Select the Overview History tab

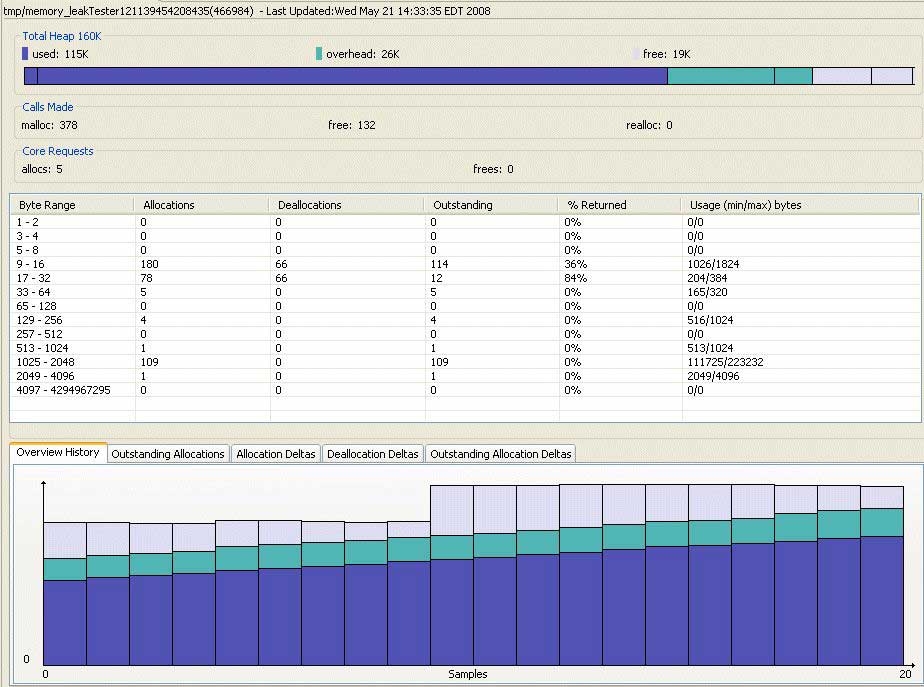[x=57, y=452]
